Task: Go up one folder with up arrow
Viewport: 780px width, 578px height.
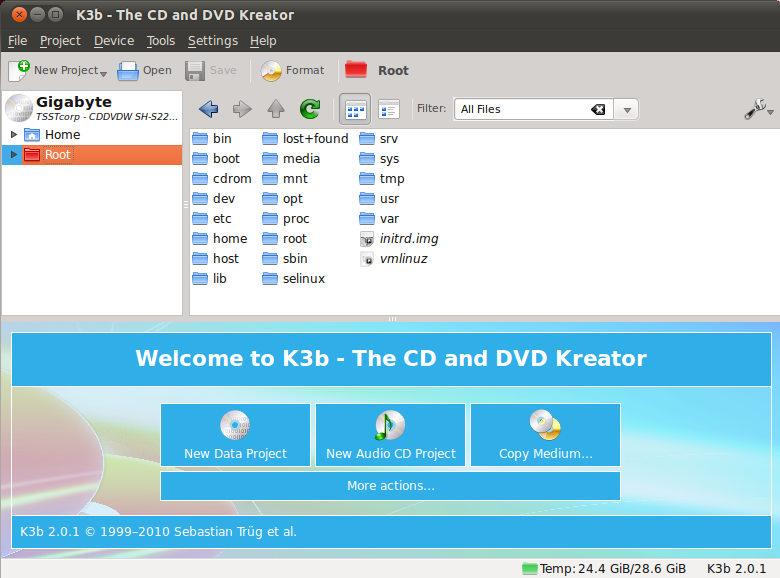Action: pyautogui.click(x=276, y=108)
